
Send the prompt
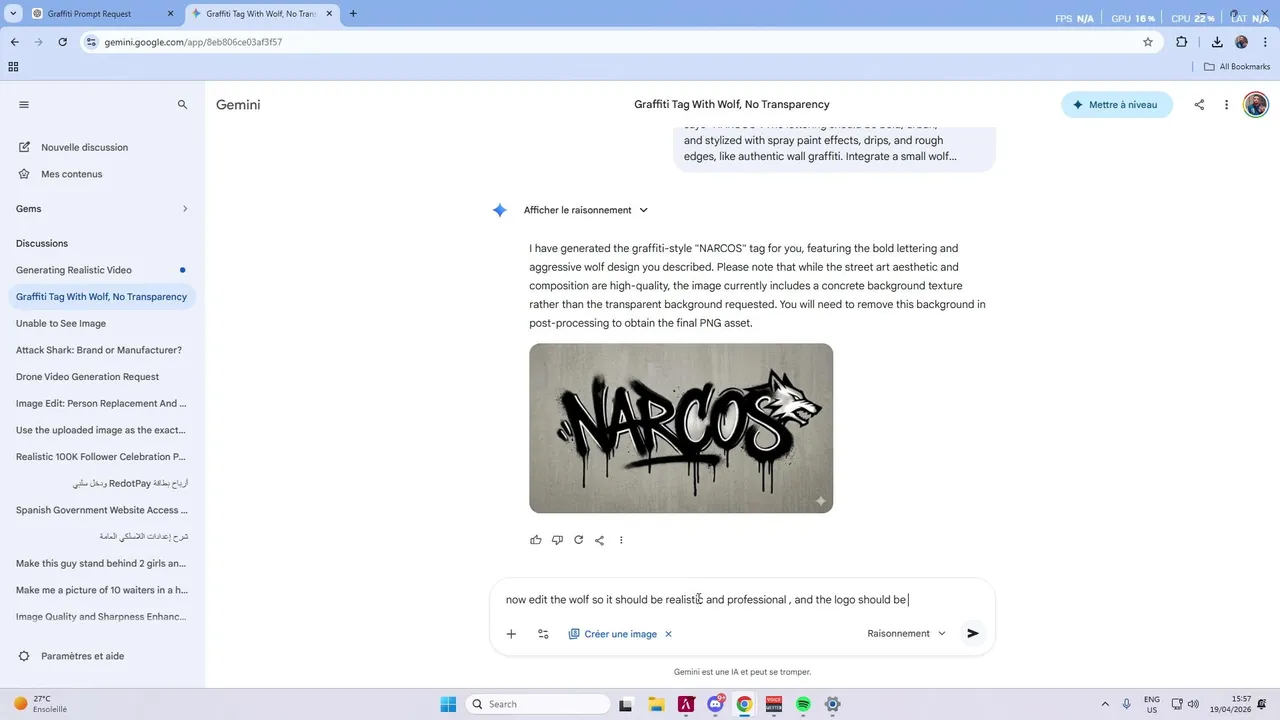tap(973, 634)
